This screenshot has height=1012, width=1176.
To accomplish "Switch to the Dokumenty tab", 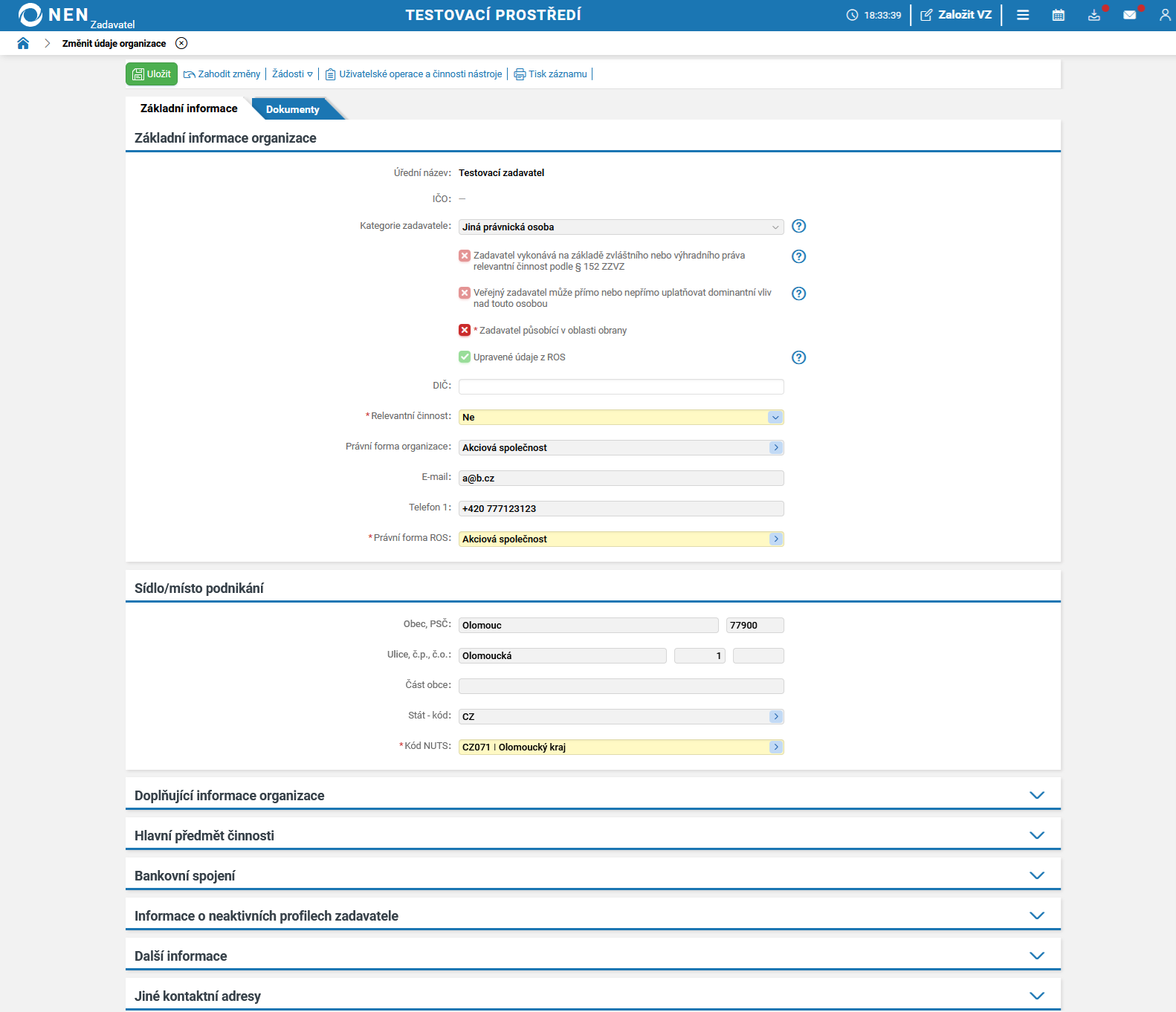I will (293, 109).
